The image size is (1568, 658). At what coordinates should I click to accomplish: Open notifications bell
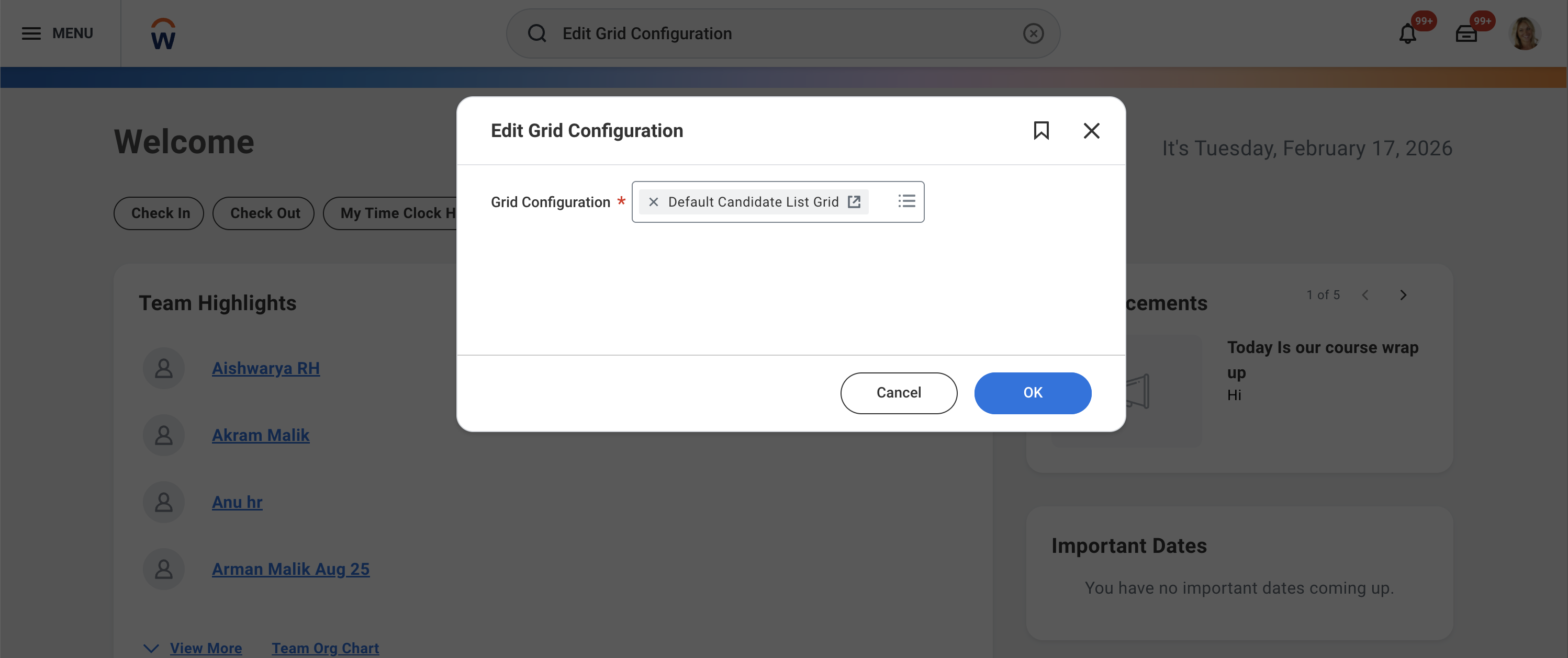pos(1407,34)
